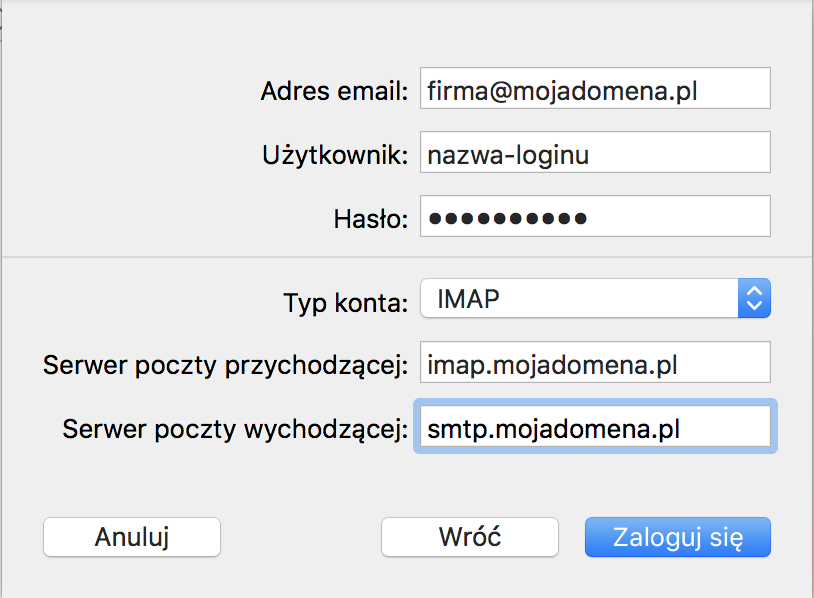Click the horizontal divider below the password field
Image resolution: width=814 pixels, height=598 pixels.
407,256
